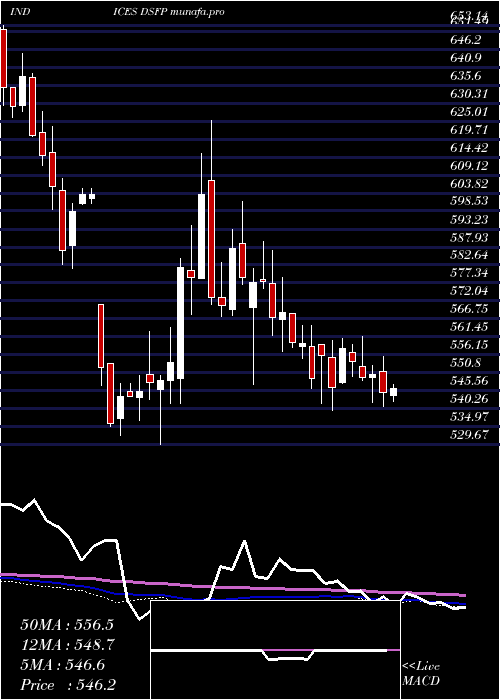Screen dimensions: 500x700
Task: Click the 640.9 price axis label
Action: pyautogui.click(x=466, y=58)
